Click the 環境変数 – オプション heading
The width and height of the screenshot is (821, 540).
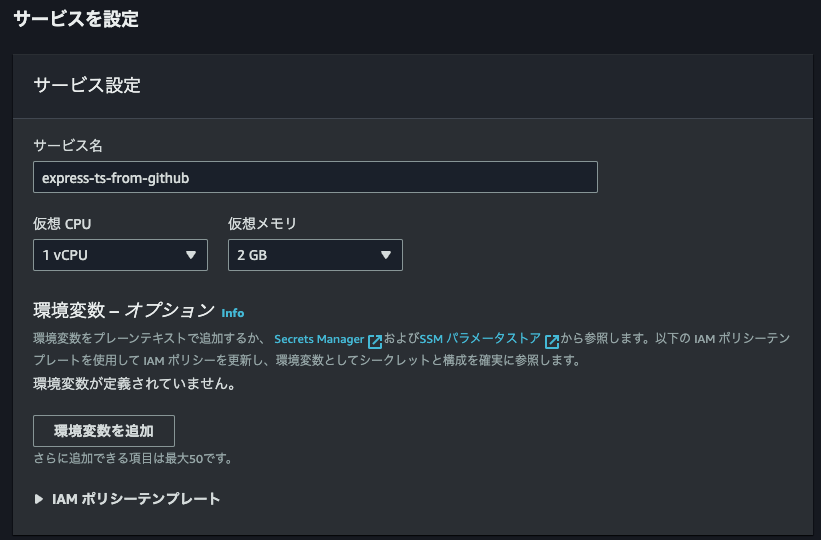pyautogui.click(x=124, y=310)
